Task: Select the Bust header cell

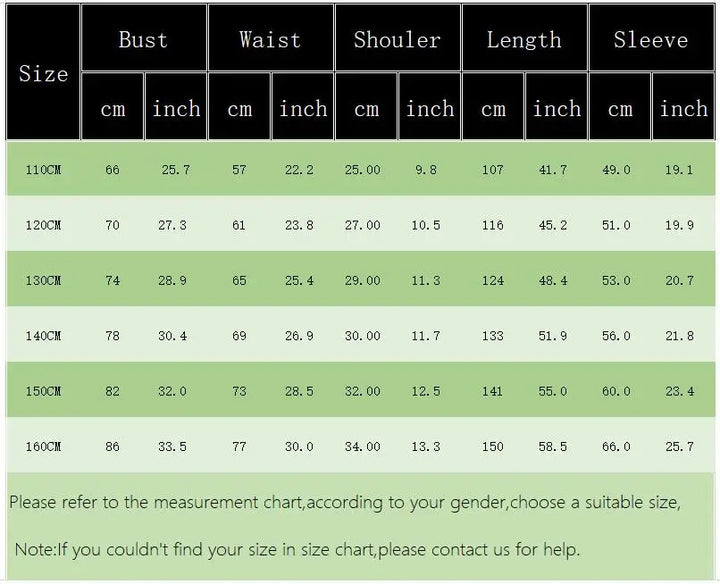Action: point(143,40)
